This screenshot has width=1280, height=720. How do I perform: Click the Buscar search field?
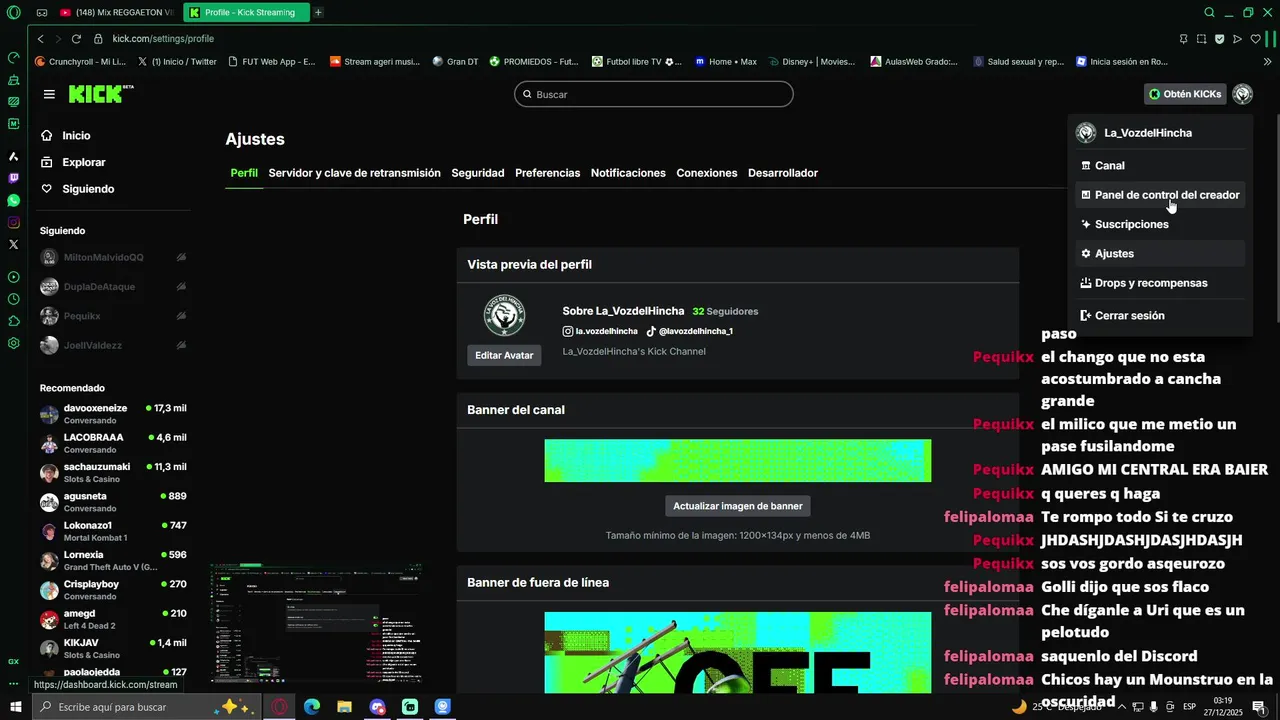[654, 94]
